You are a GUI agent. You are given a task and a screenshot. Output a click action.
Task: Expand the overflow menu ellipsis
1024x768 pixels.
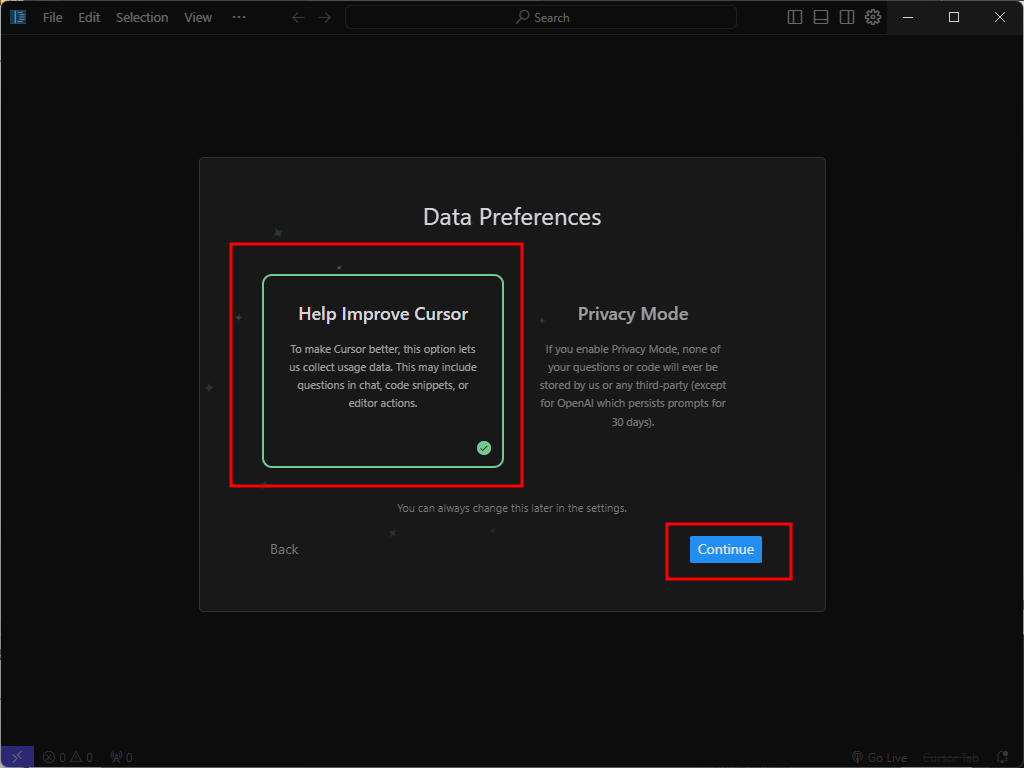[239, 17]
